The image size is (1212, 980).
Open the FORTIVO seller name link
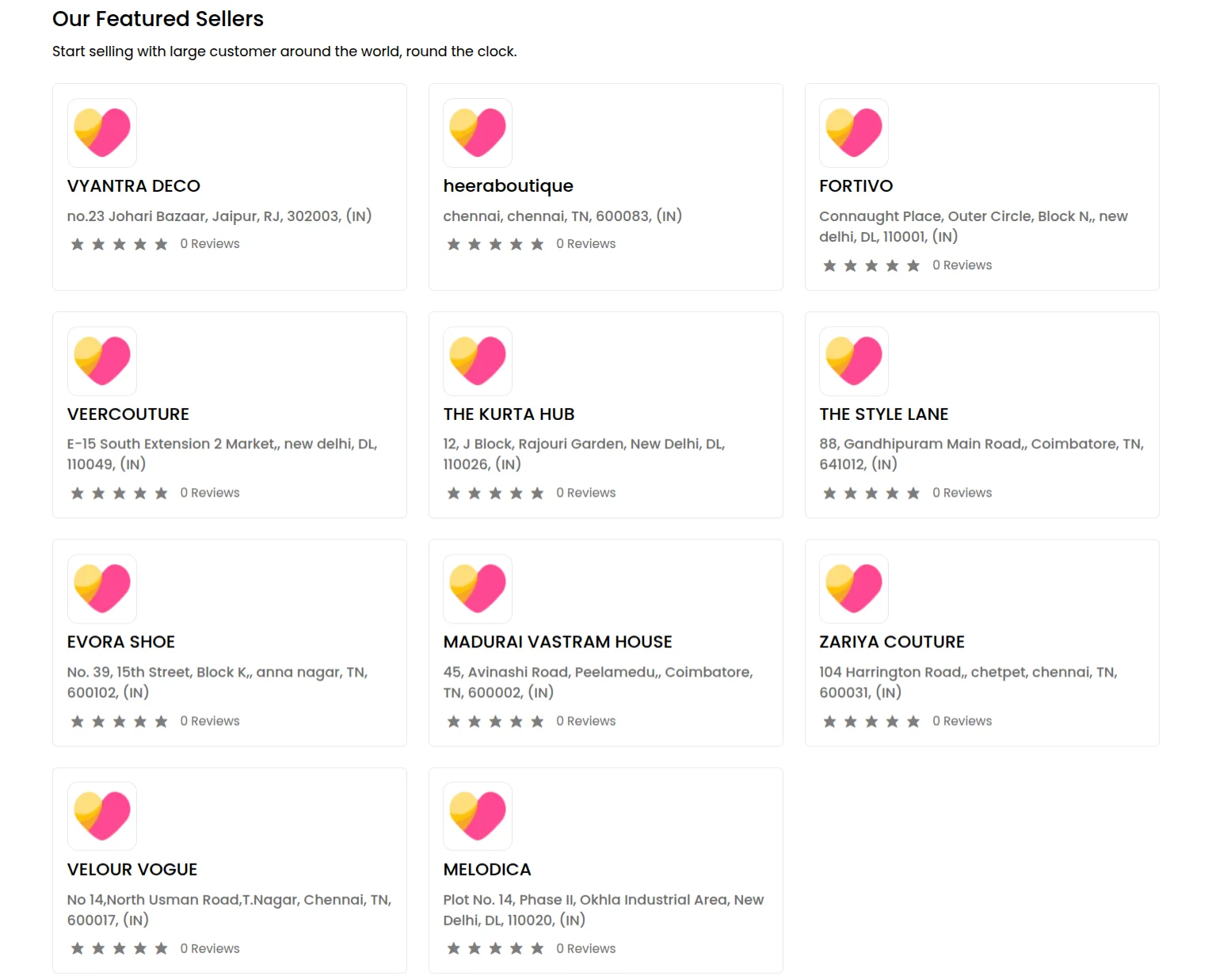coord(856,186)
